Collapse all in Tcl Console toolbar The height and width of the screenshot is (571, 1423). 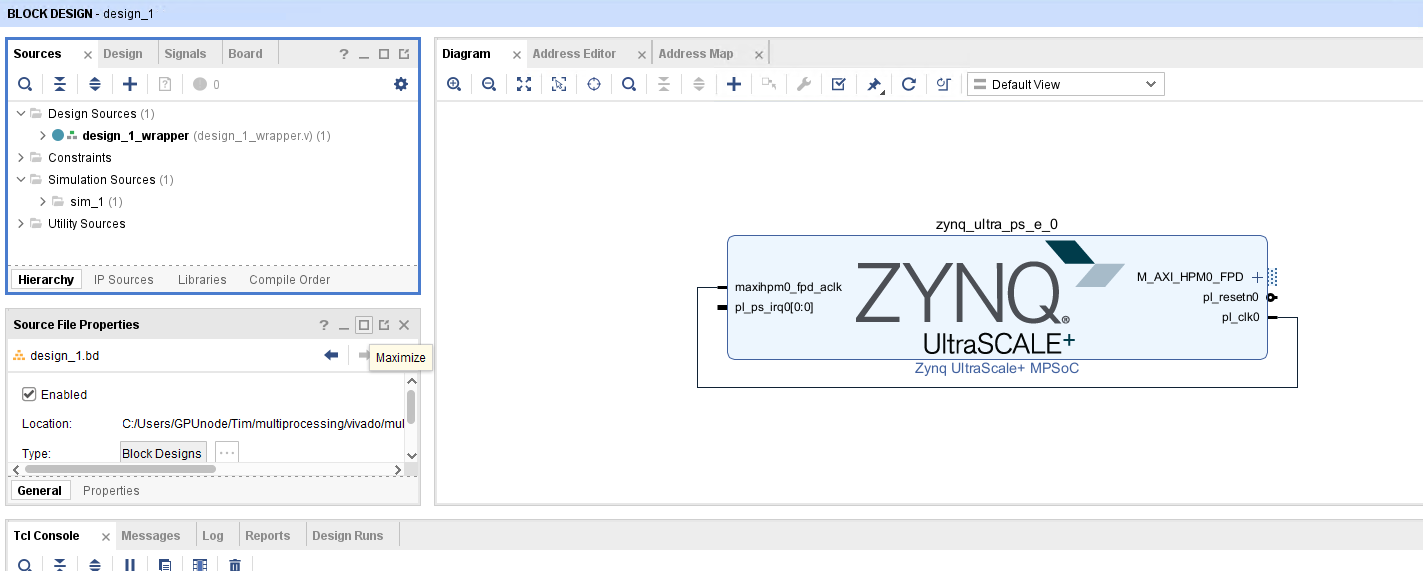(x=60, y=565)
